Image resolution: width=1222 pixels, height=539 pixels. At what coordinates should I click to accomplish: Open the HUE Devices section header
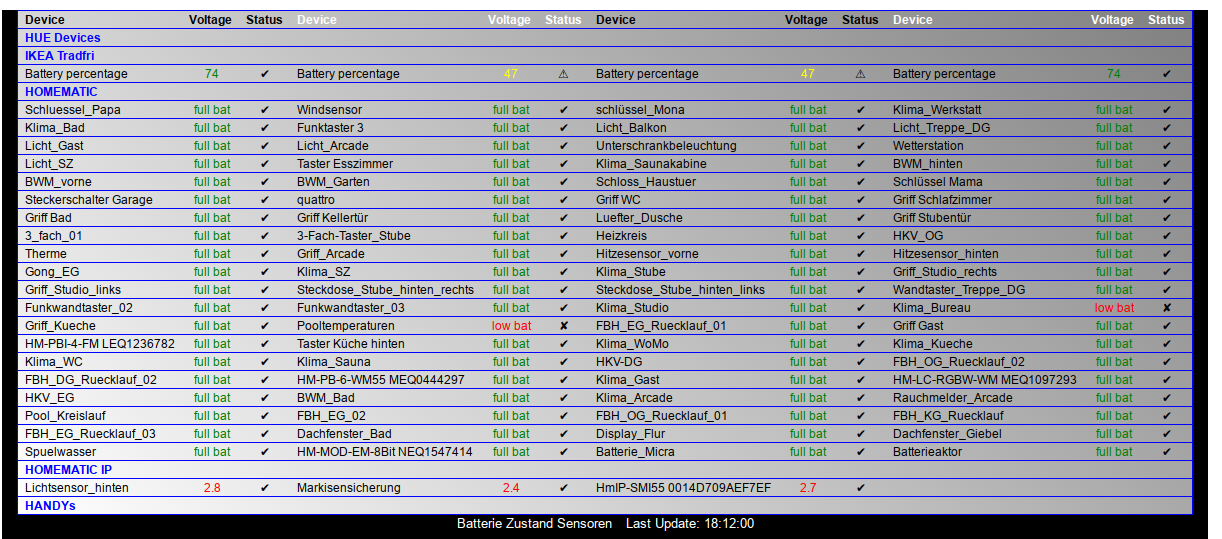click(63, 38)
